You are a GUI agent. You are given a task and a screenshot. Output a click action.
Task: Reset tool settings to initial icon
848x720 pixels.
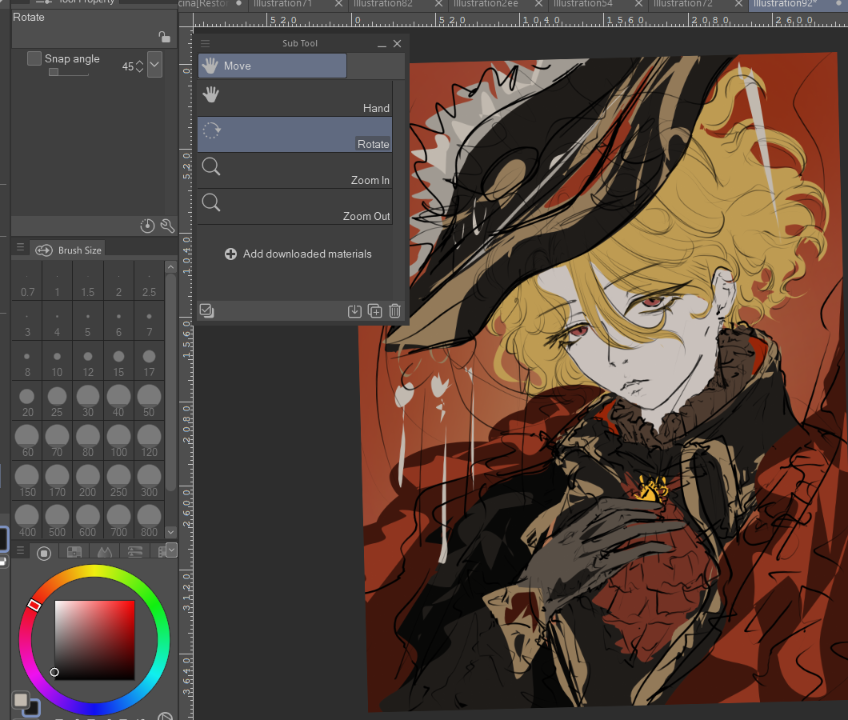pyautogui.click(x=147, y=226)
